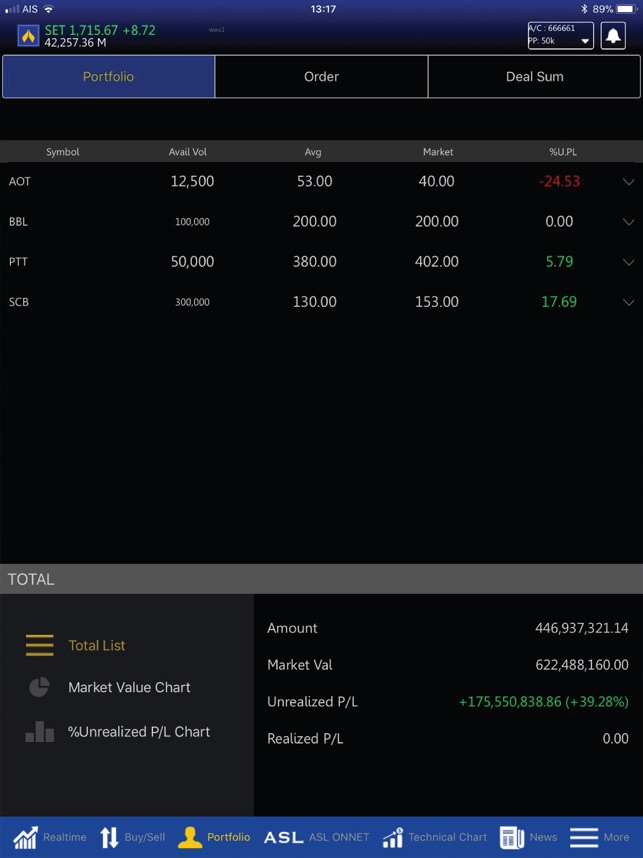Click SCB average price 130.00

pos(315,302)
